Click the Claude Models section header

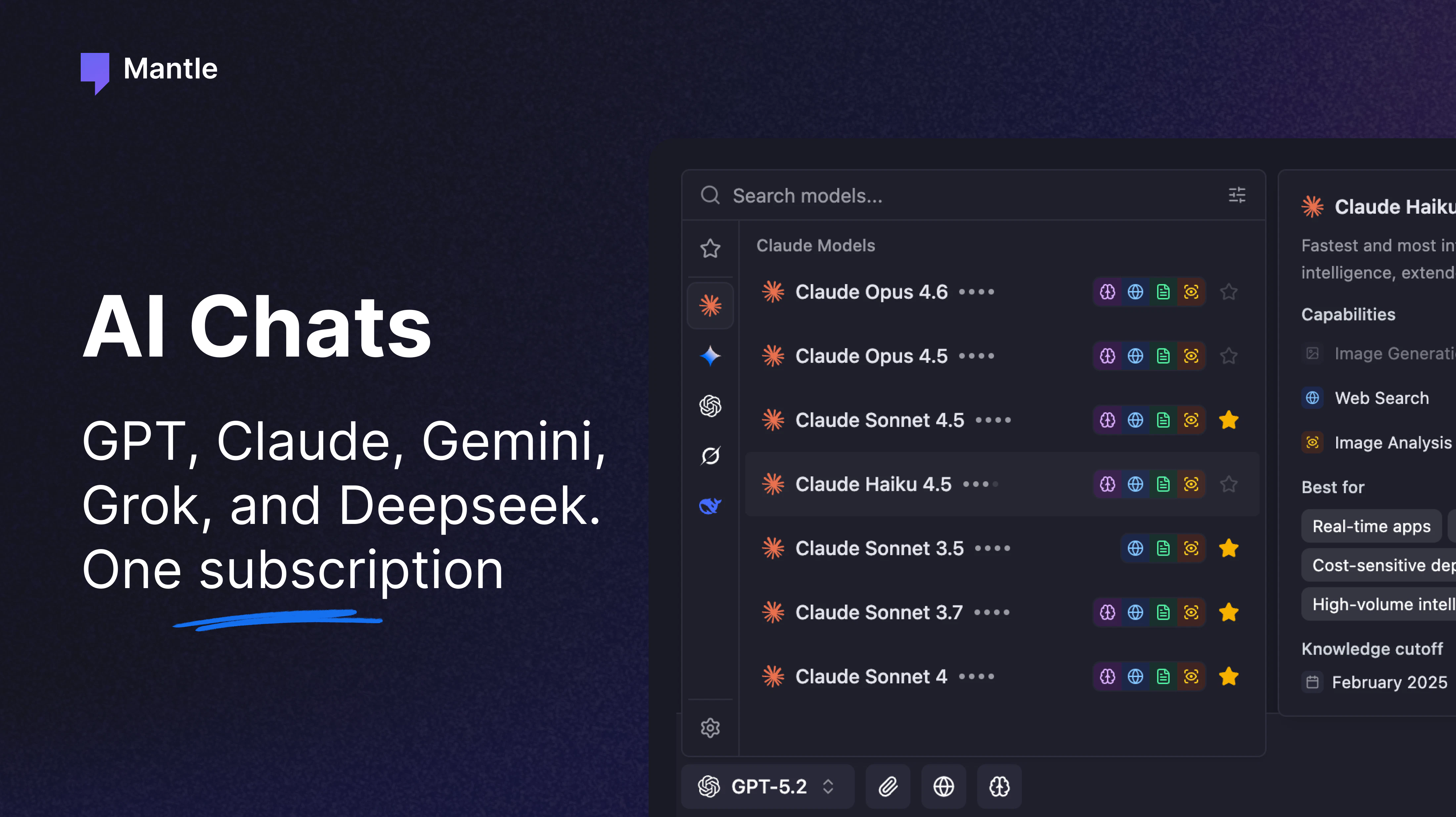[x=816, y=245]
